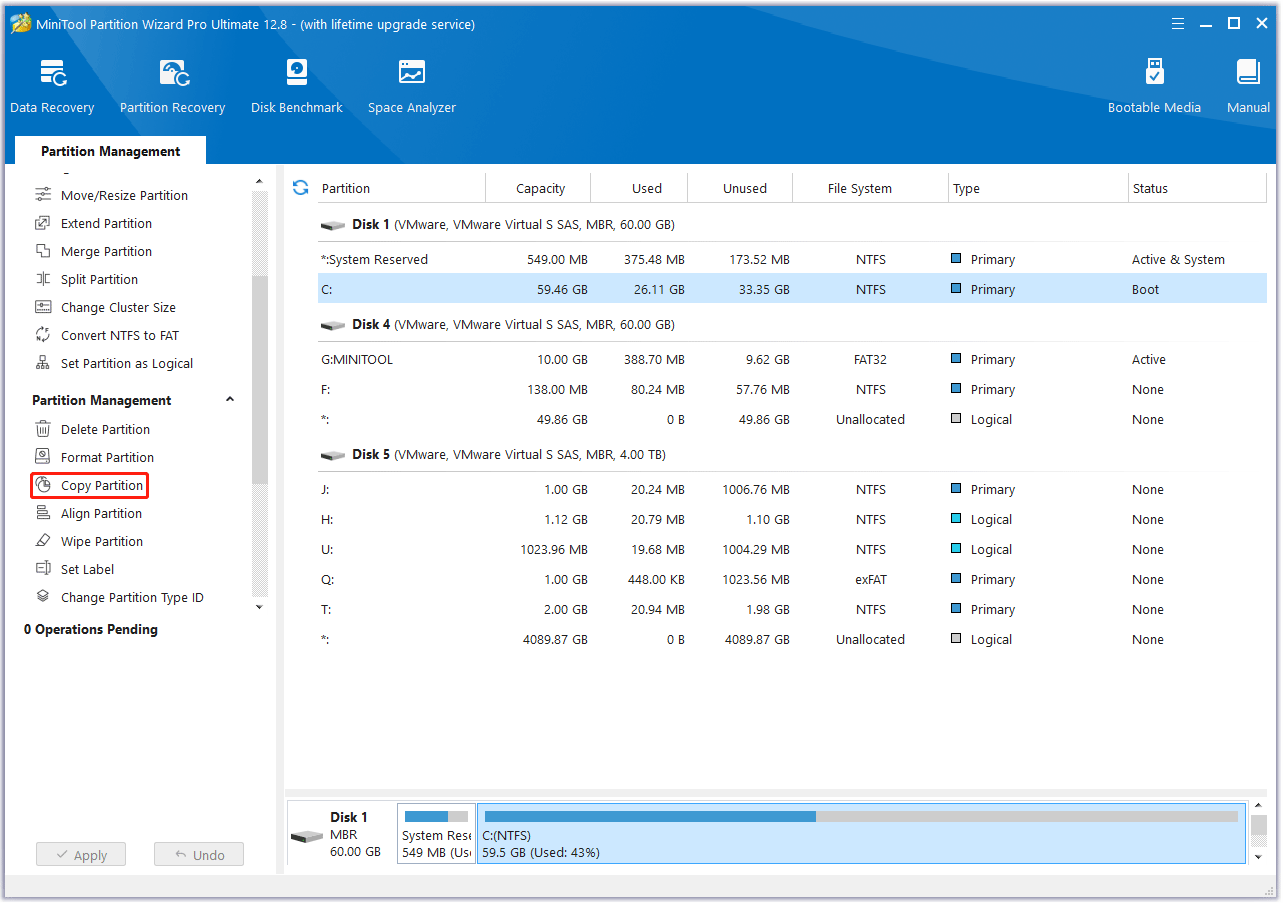
Task: Select 4089.87 GB unallocated row
Action: (x=792, y=639)
